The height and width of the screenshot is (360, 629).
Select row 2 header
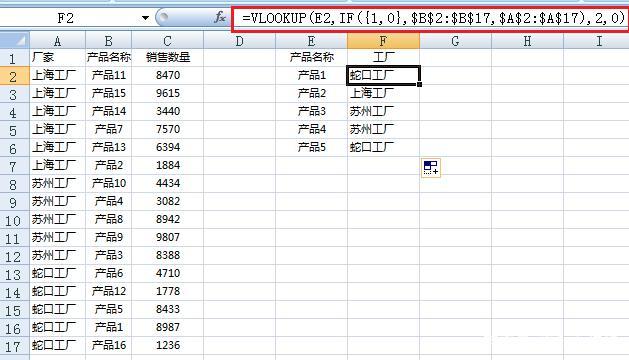coord(15,76)
